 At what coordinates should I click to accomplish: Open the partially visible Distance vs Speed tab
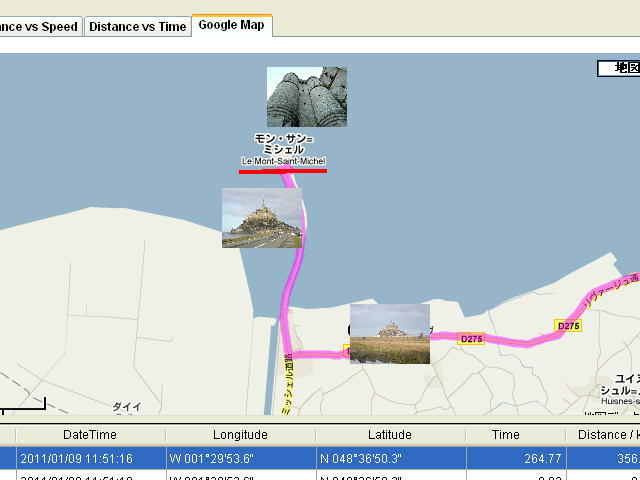tap(40, 26)
